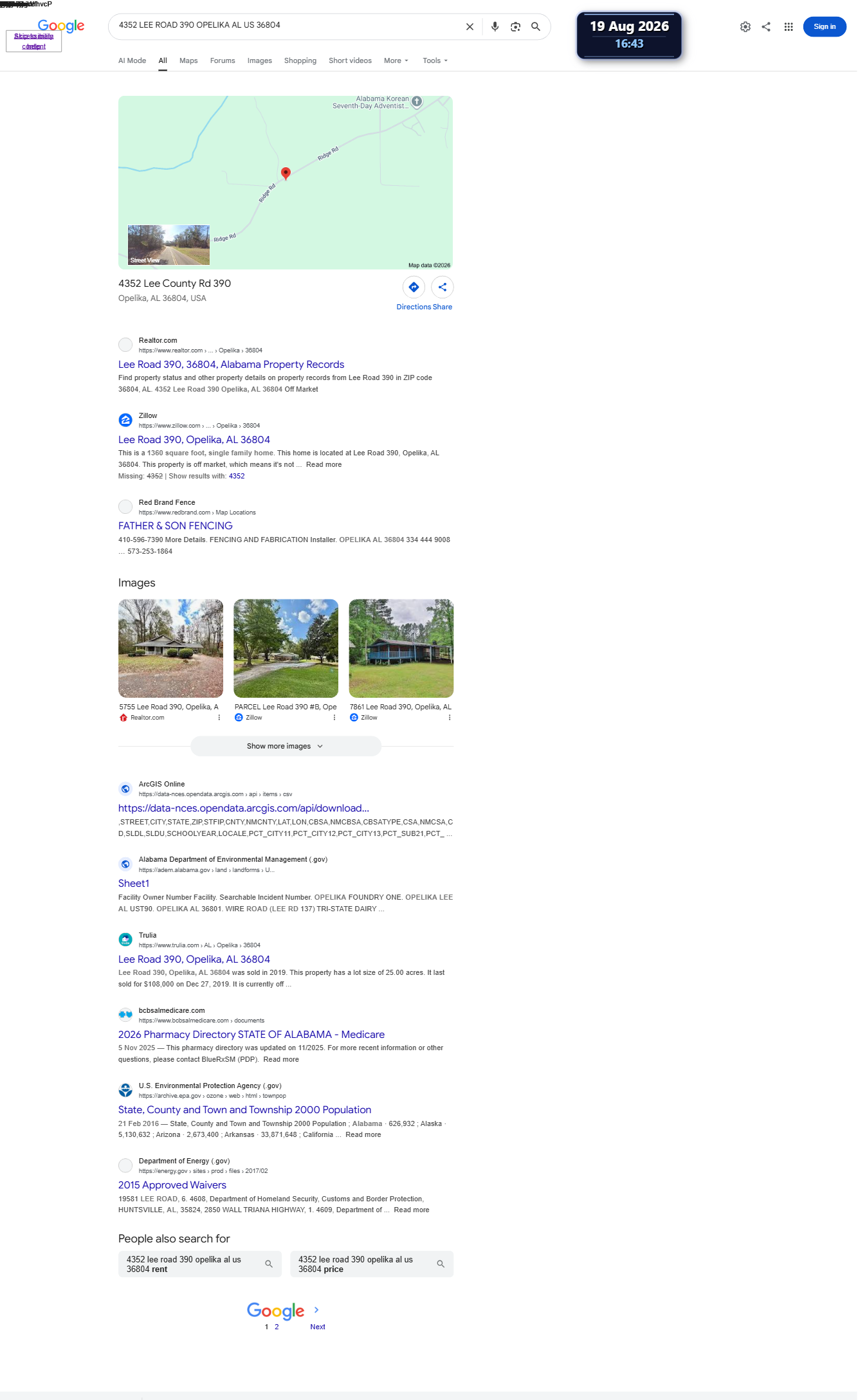Click the Next page link
Image resolution: width=867 pixels, height=1400 pixels.
click(x=318, y=1327)
